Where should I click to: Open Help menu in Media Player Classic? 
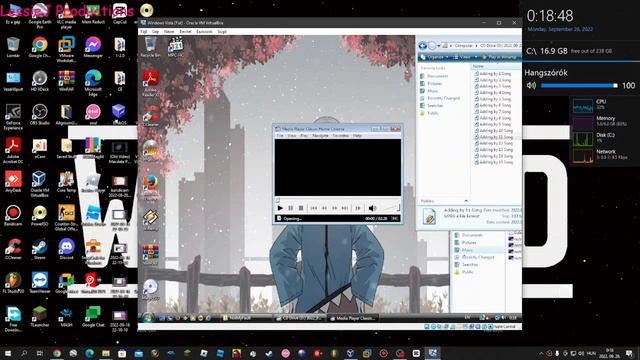(358, 136)
